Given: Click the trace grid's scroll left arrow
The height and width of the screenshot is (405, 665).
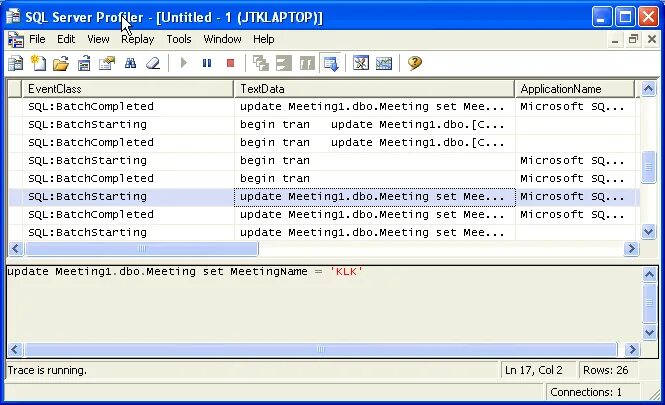Looking at the screenshot, I should [x=16, y=249].
